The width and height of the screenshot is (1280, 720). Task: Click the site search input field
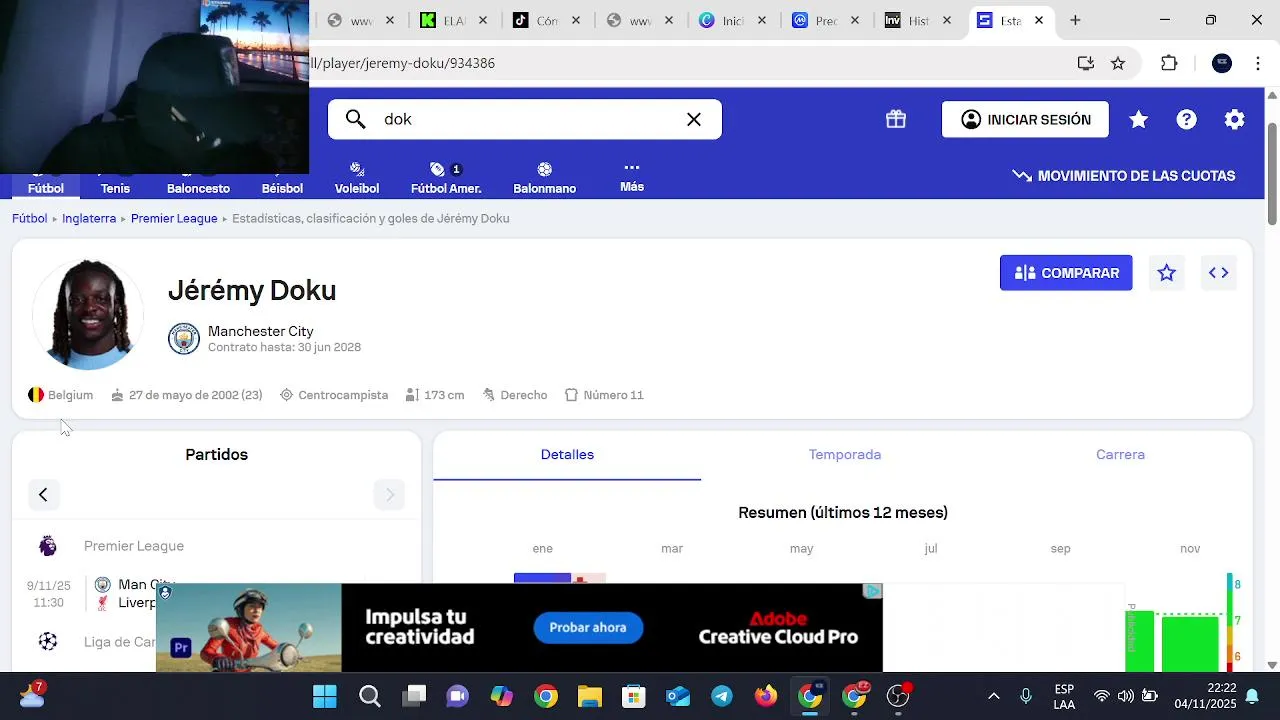click(525, 119)
